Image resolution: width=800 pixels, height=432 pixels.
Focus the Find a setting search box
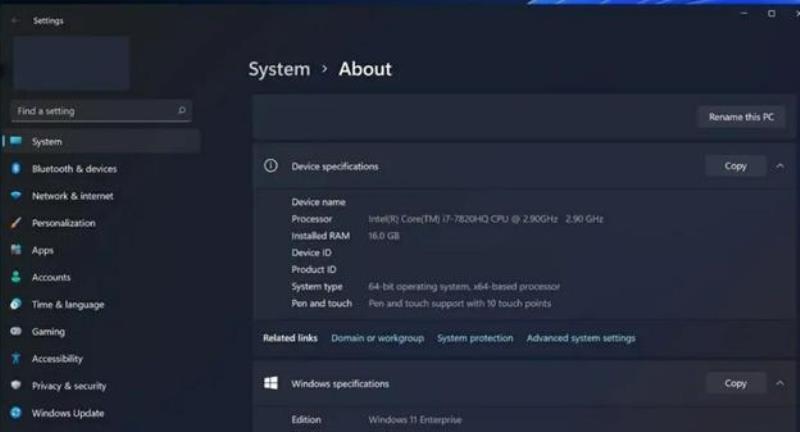point(101,111)
